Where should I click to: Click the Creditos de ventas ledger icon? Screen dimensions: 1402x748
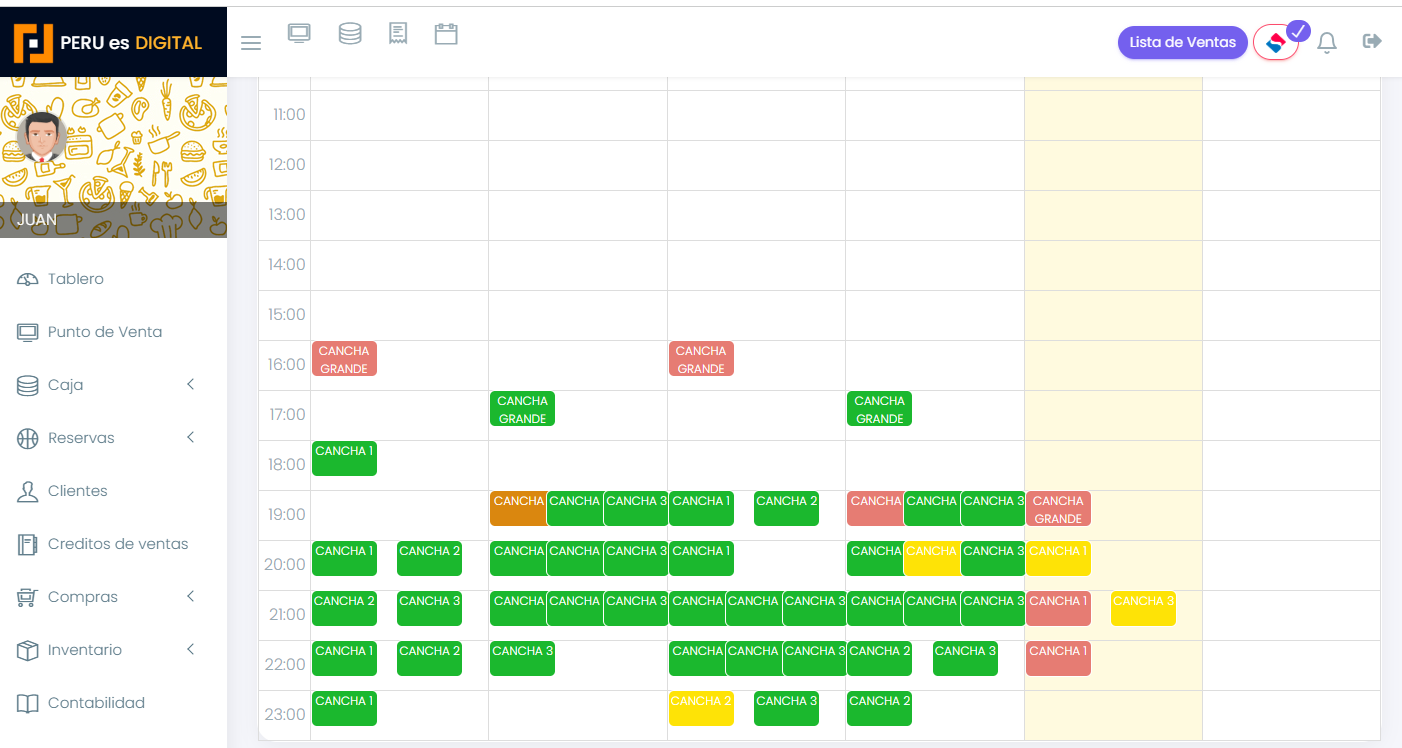pyautogui.click(x=28, y=544)
